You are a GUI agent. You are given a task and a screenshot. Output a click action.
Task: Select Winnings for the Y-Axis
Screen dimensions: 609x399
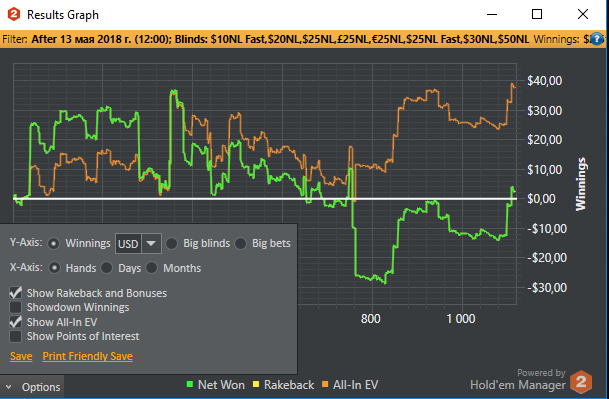tap(54, 244)
